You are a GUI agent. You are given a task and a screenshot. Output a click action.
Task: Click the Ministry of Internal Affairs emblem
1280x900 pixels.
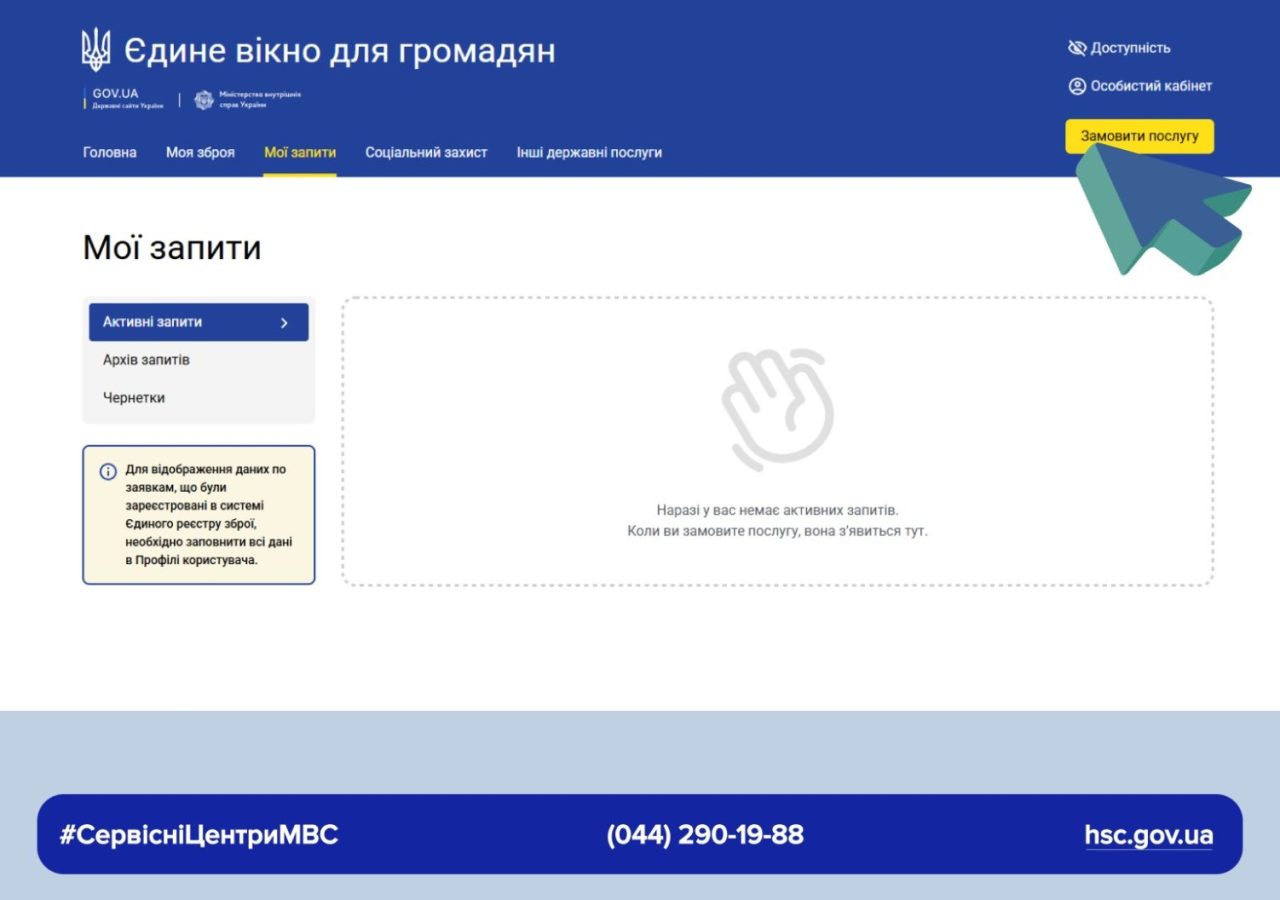pyautogui.click(x=204, y=99)
